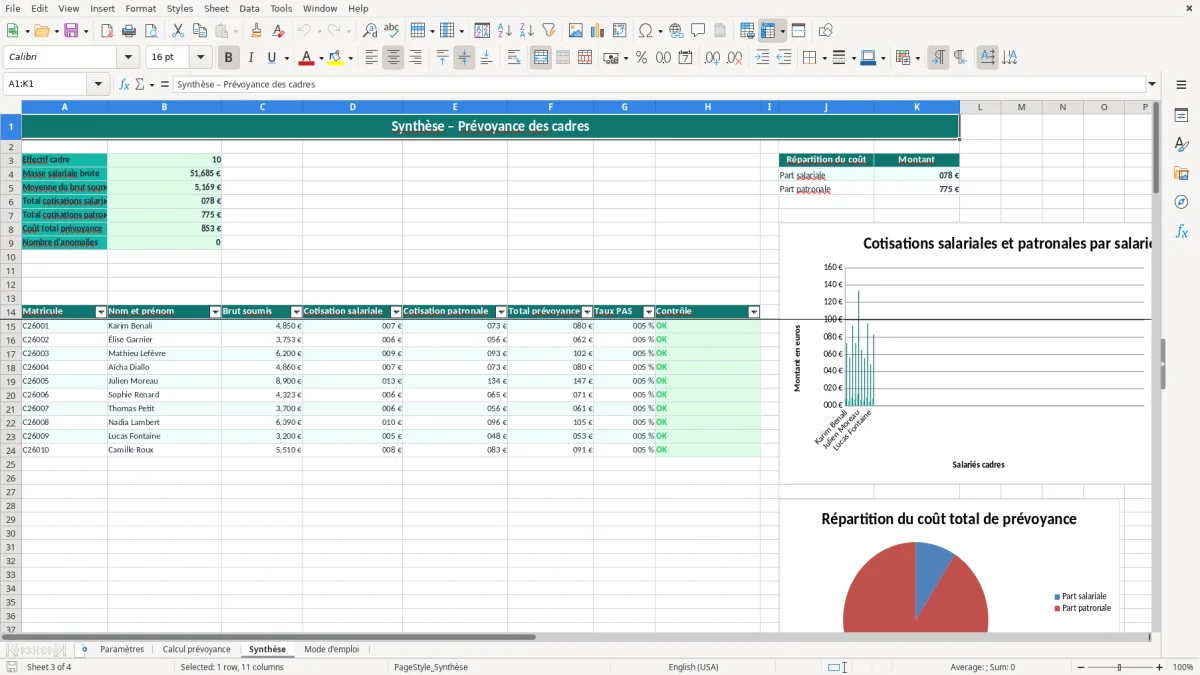Click the Save document icon
Image resolution: width=1200 pixels, height=675 pixels.
pyautogui.click(x=71, y=31)
